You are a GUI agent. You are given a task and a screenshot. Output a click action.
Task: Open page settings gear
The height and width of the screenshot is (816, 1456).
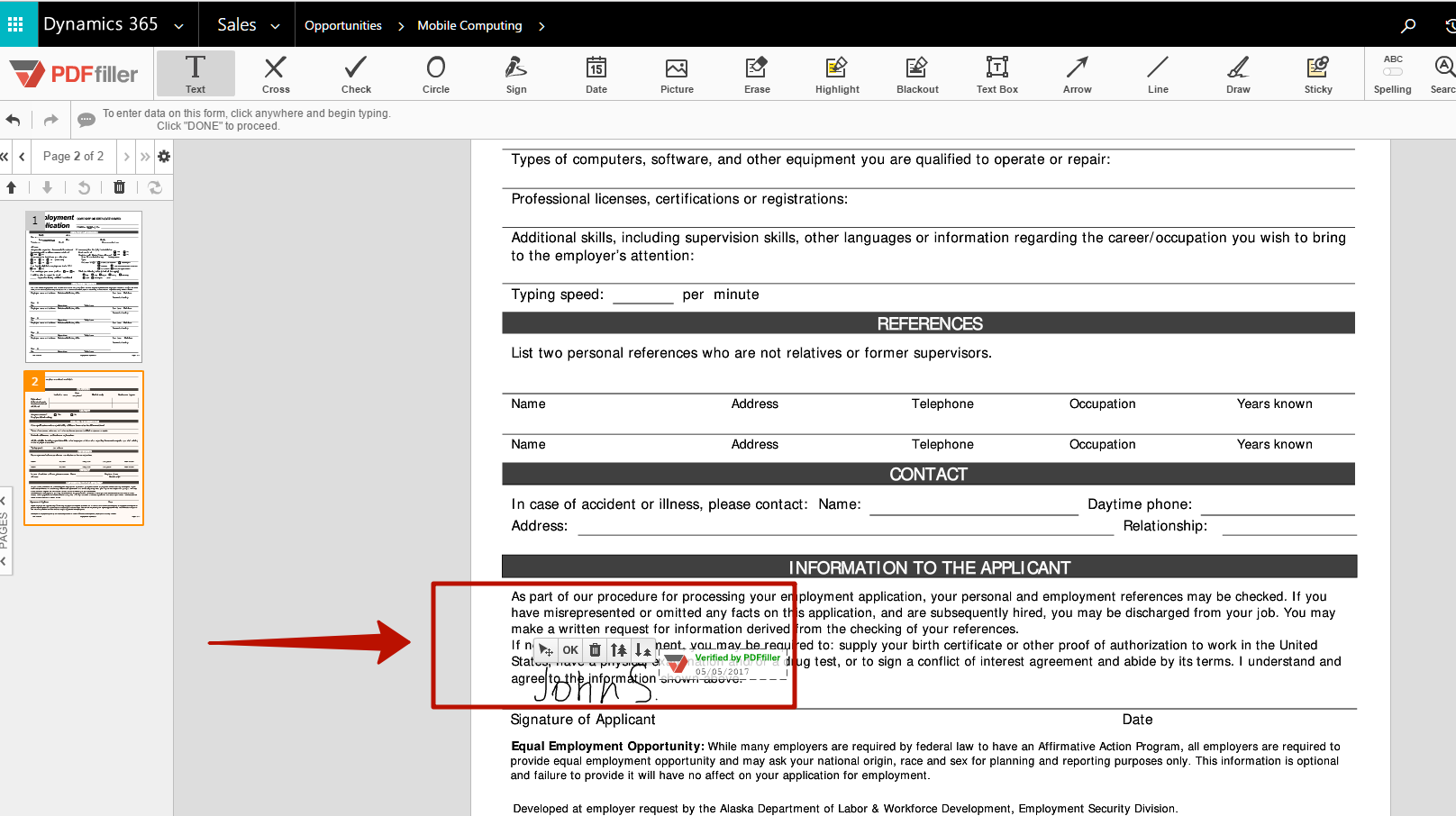(164, 156)
